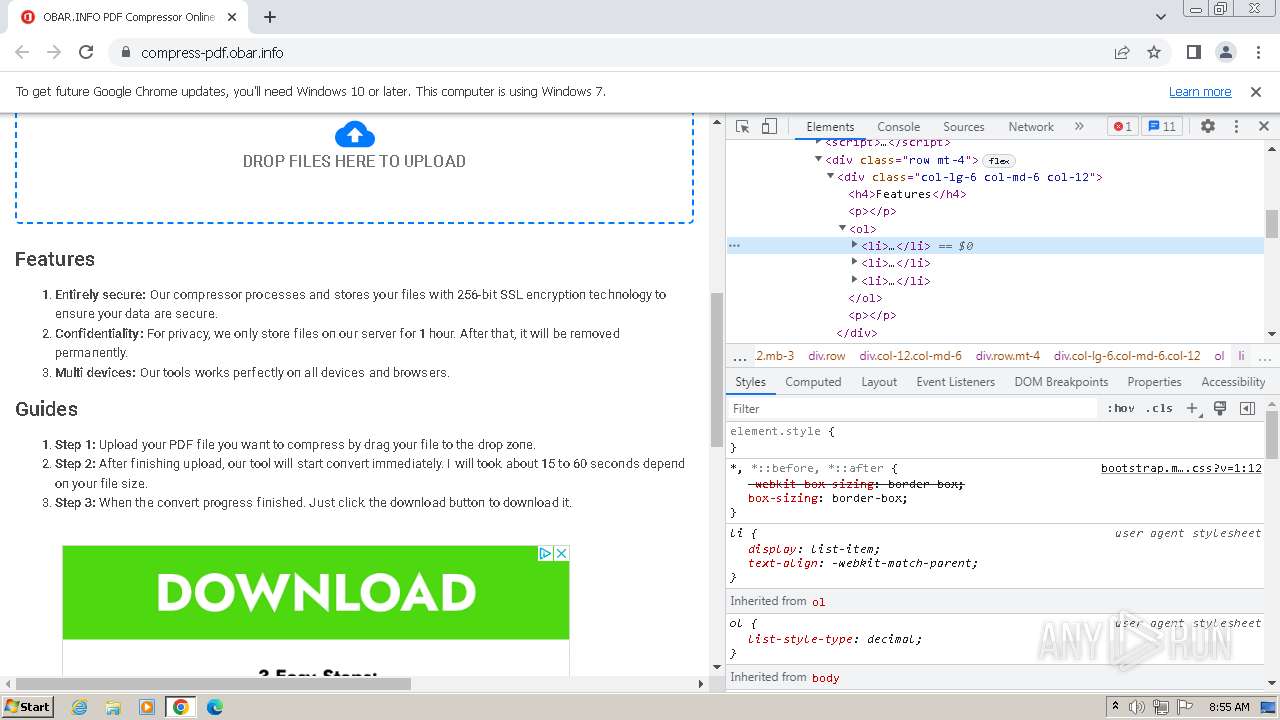Open a new tab with plus button

click(x=270, y=17)
